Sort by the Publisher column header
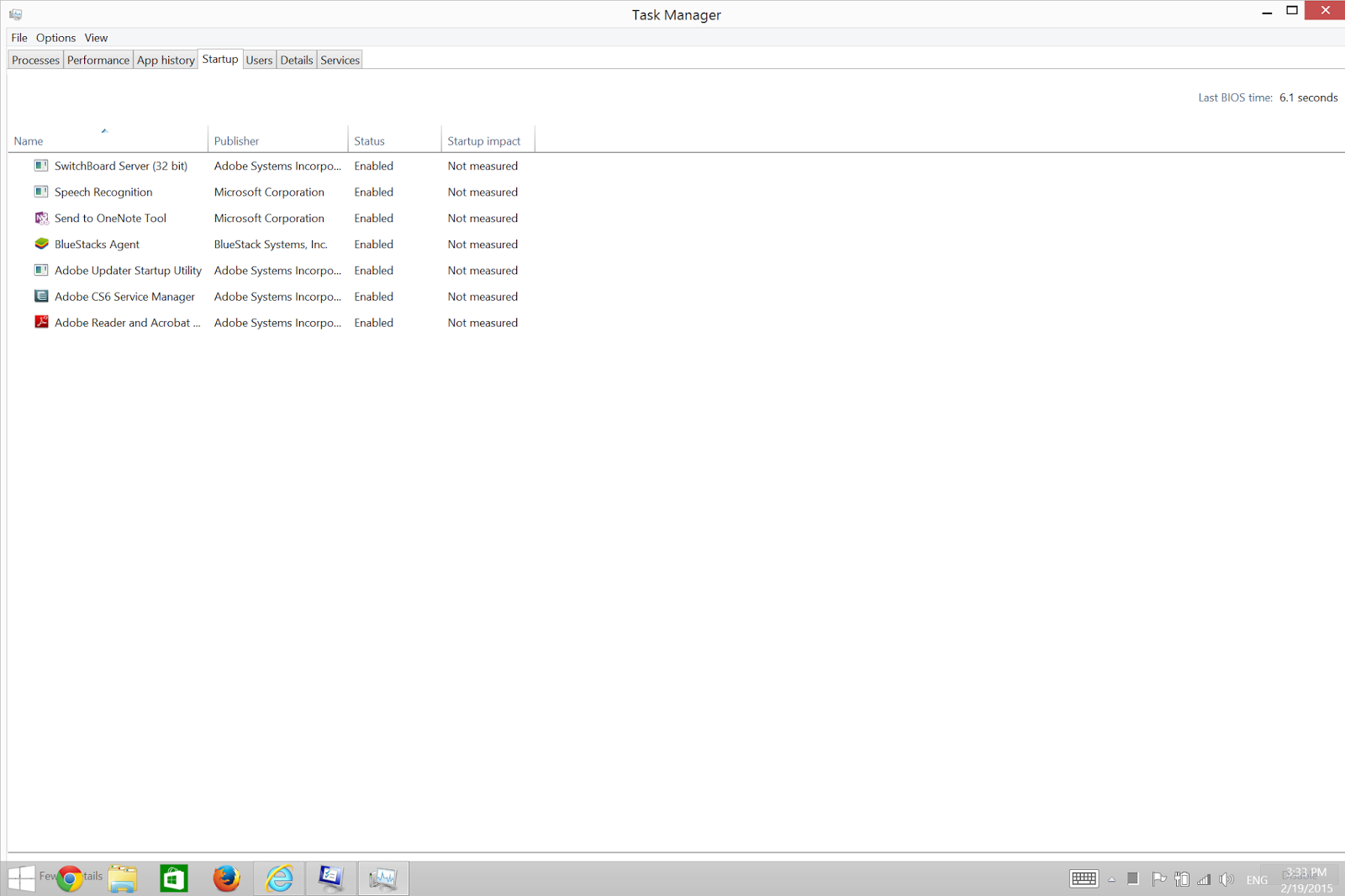 (x=278, y=140)
